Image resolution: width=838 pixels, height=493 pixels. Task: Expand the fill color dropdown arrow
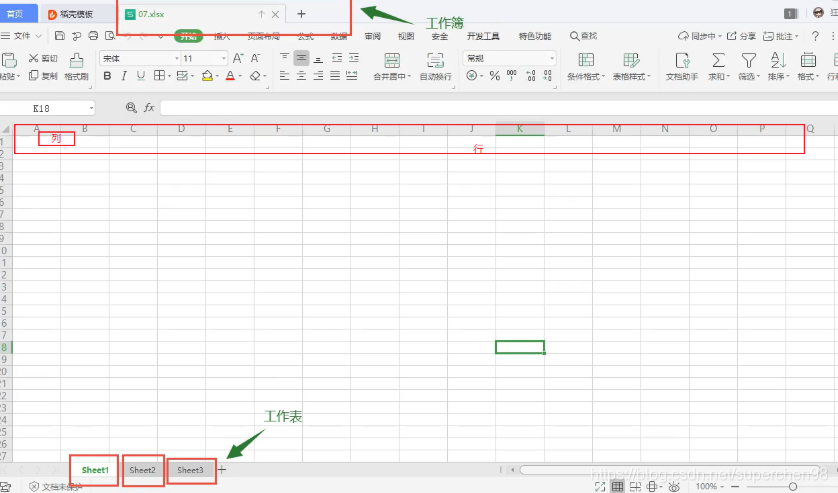[x=218, y=76]
